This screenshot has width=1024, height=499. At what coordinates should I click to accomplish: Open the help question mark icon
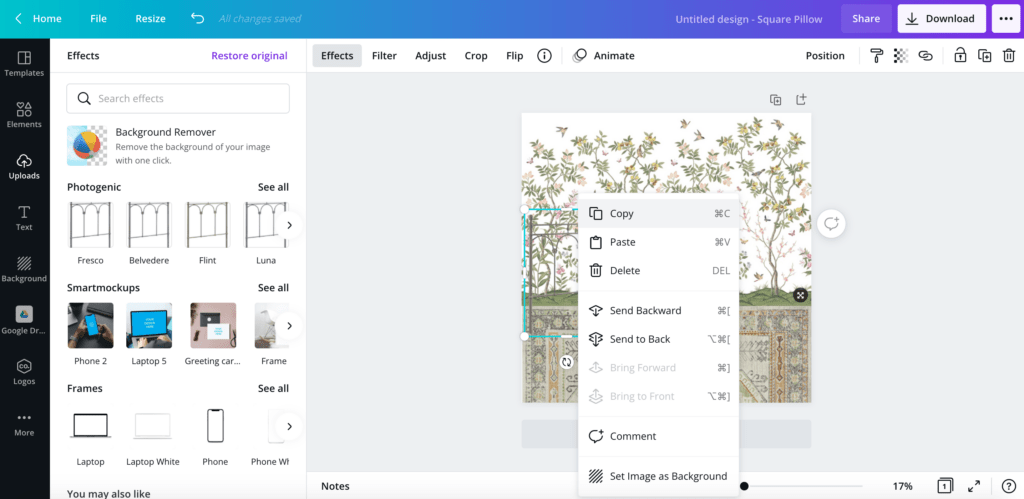(1008, 486)
